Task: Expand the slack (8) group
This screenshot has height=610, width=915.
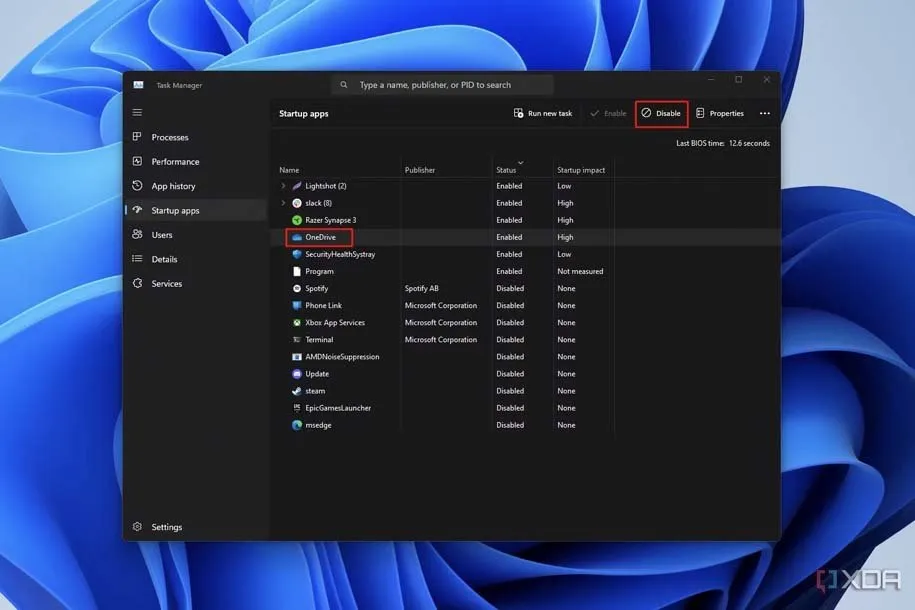Action: [x=283, y=203]
